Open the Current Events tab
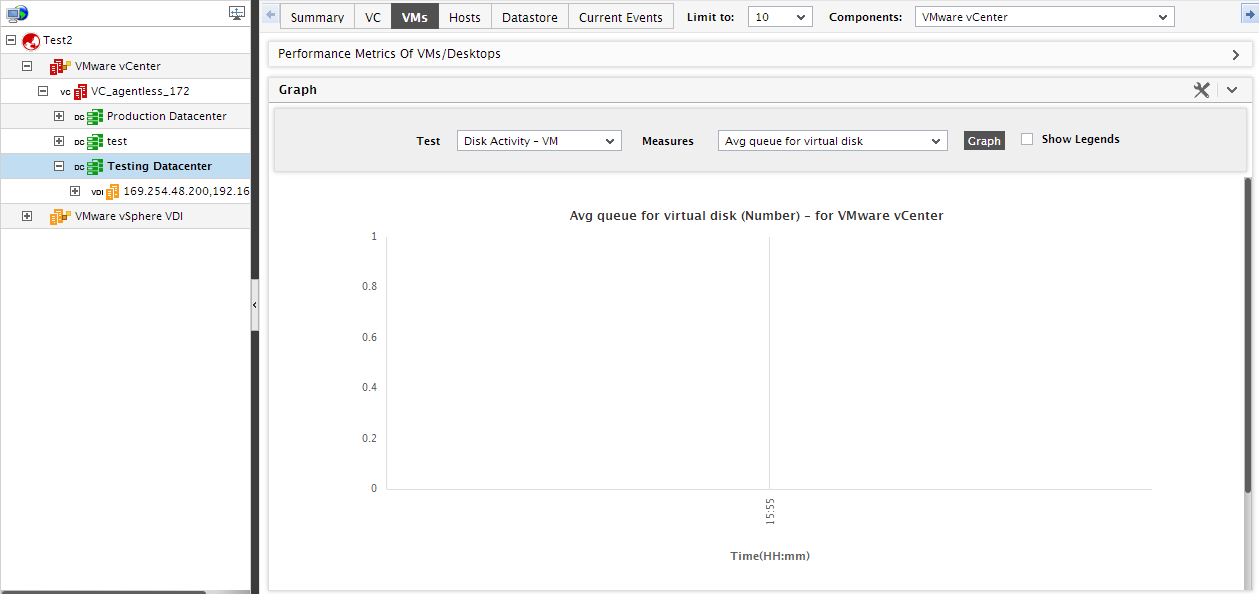 coord(621,17)
